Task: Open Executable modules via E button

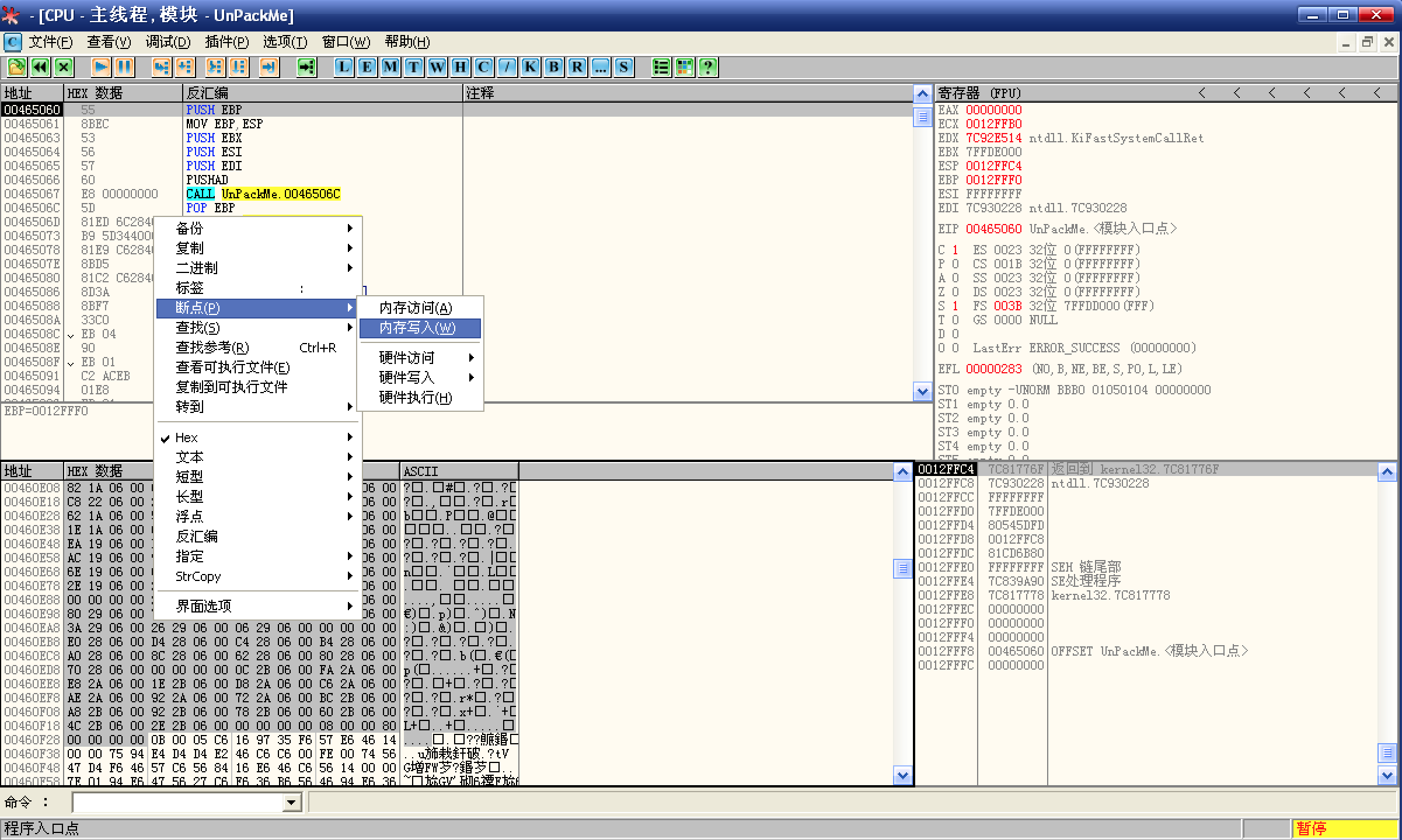Action: click(367, 67)
